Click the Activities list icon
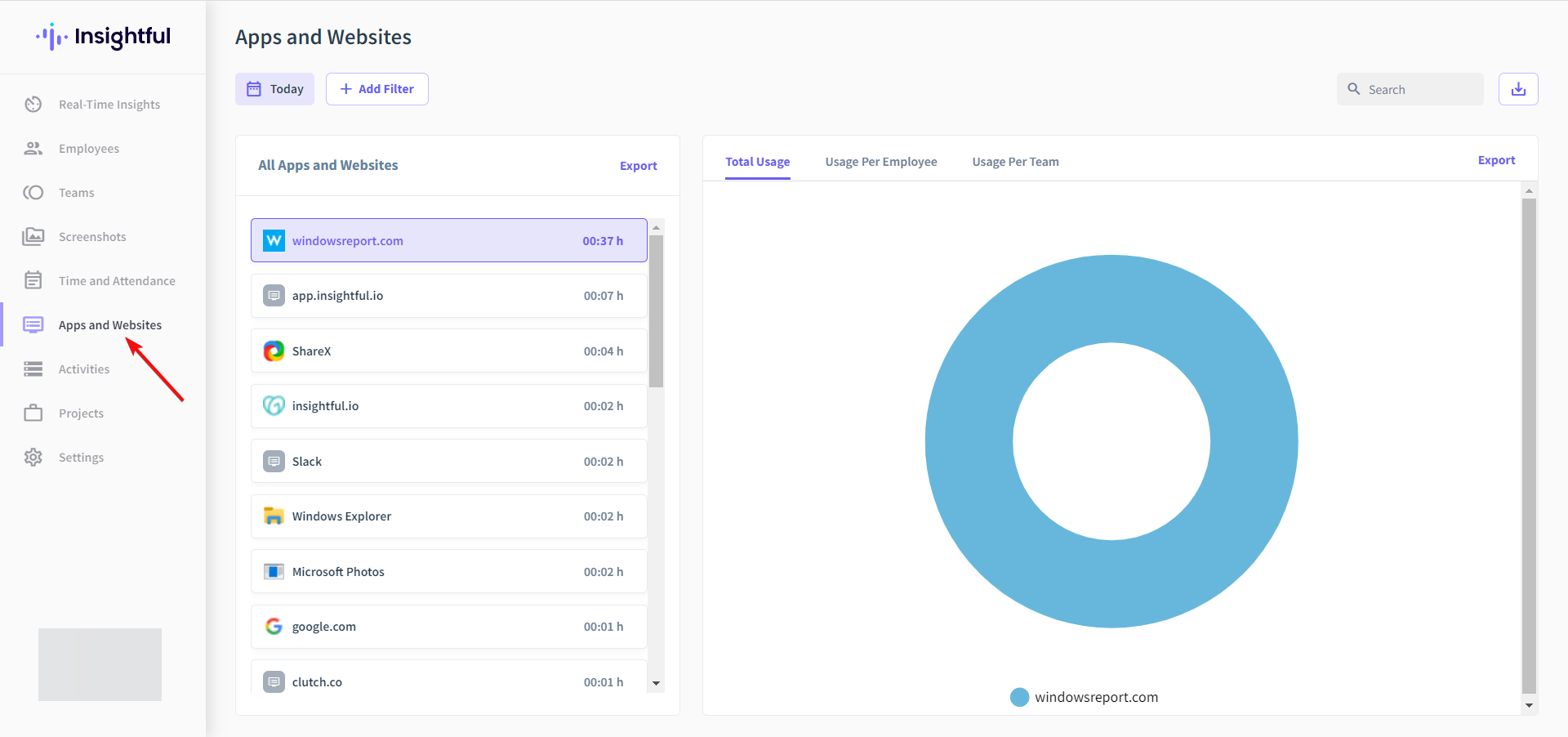 tap(33, 369)
